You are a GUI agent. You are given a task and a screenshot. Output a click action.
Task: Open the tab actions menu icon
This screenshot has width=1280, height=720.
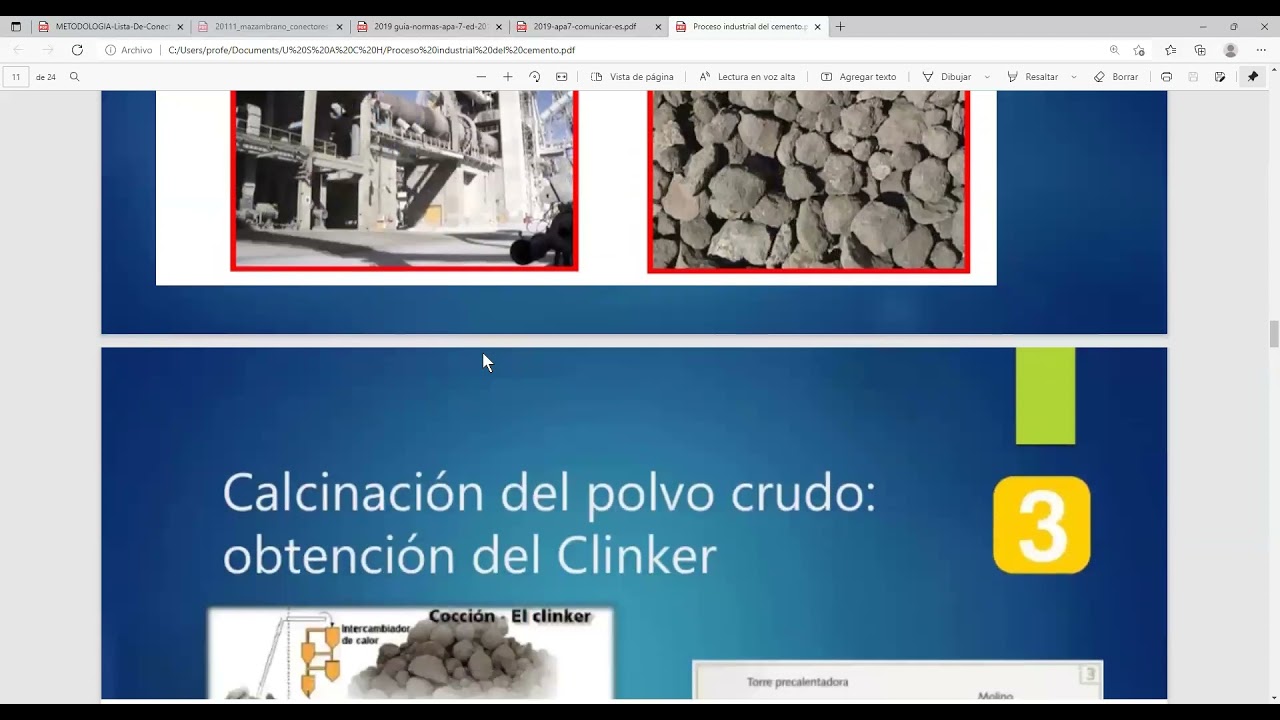coord(15,27)
